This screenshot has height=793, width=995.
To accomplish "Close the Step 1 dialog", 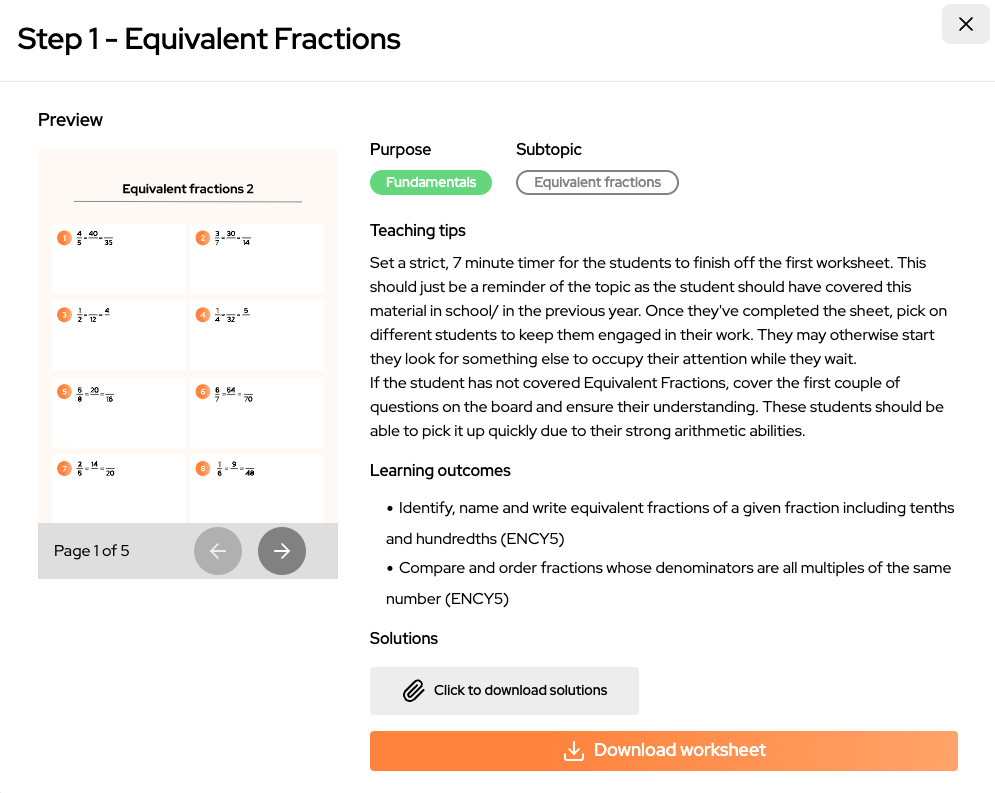I will coord(965,24).
